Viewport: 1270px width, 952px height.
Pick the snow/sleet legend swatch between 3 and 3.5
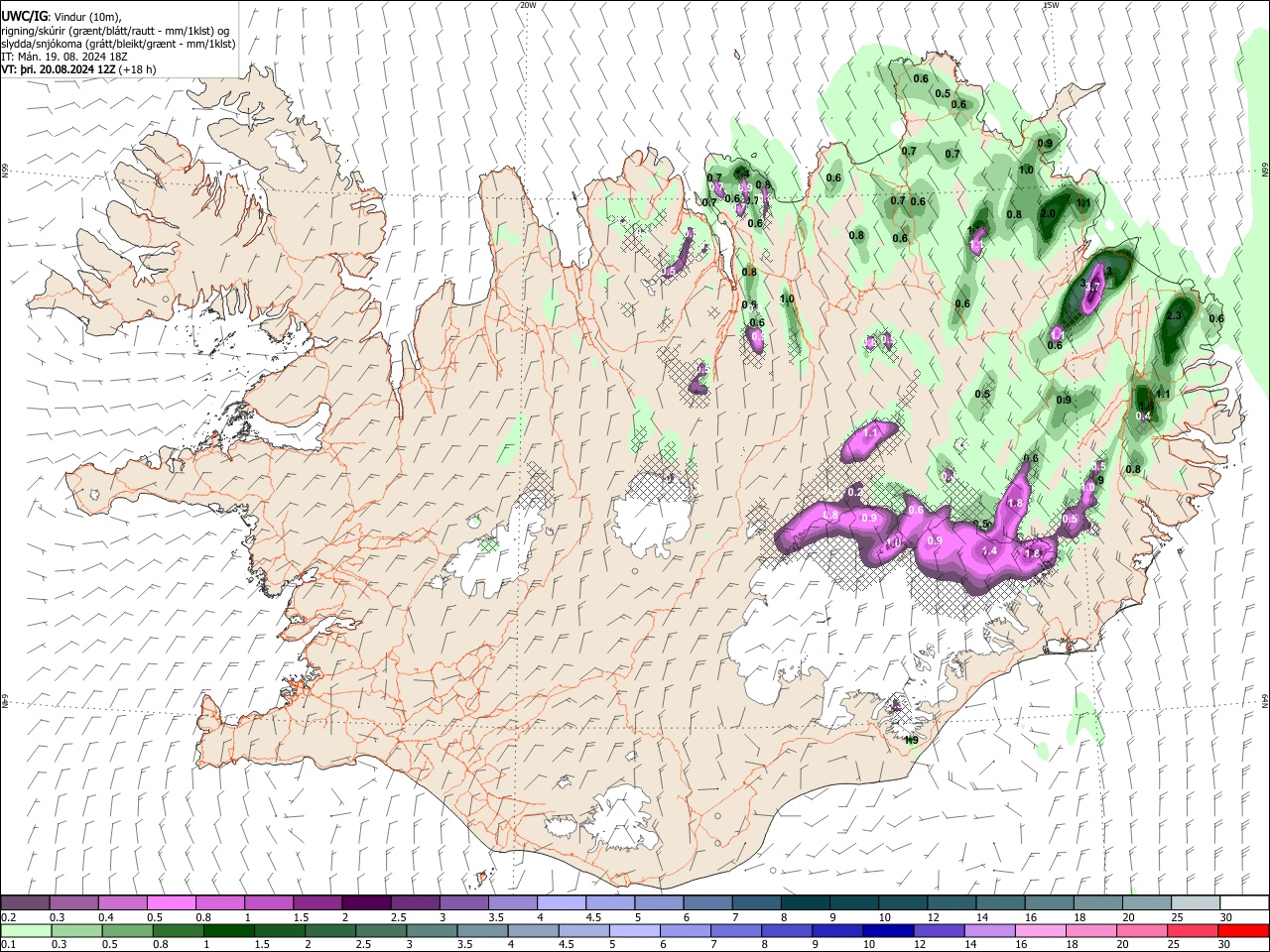coord(463,903)
